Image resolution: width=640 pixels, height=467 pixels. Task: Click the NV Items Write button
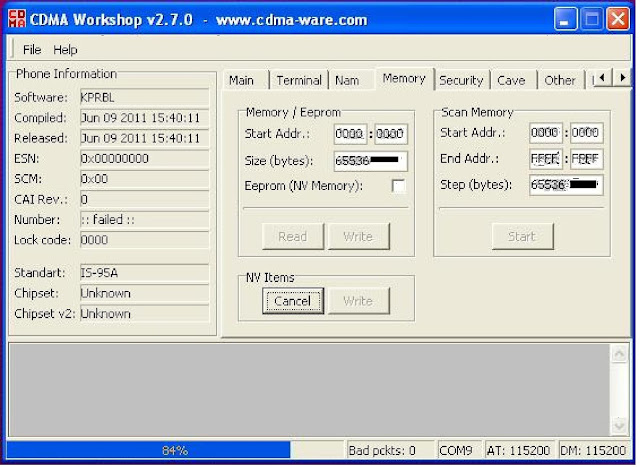point(358,301)
